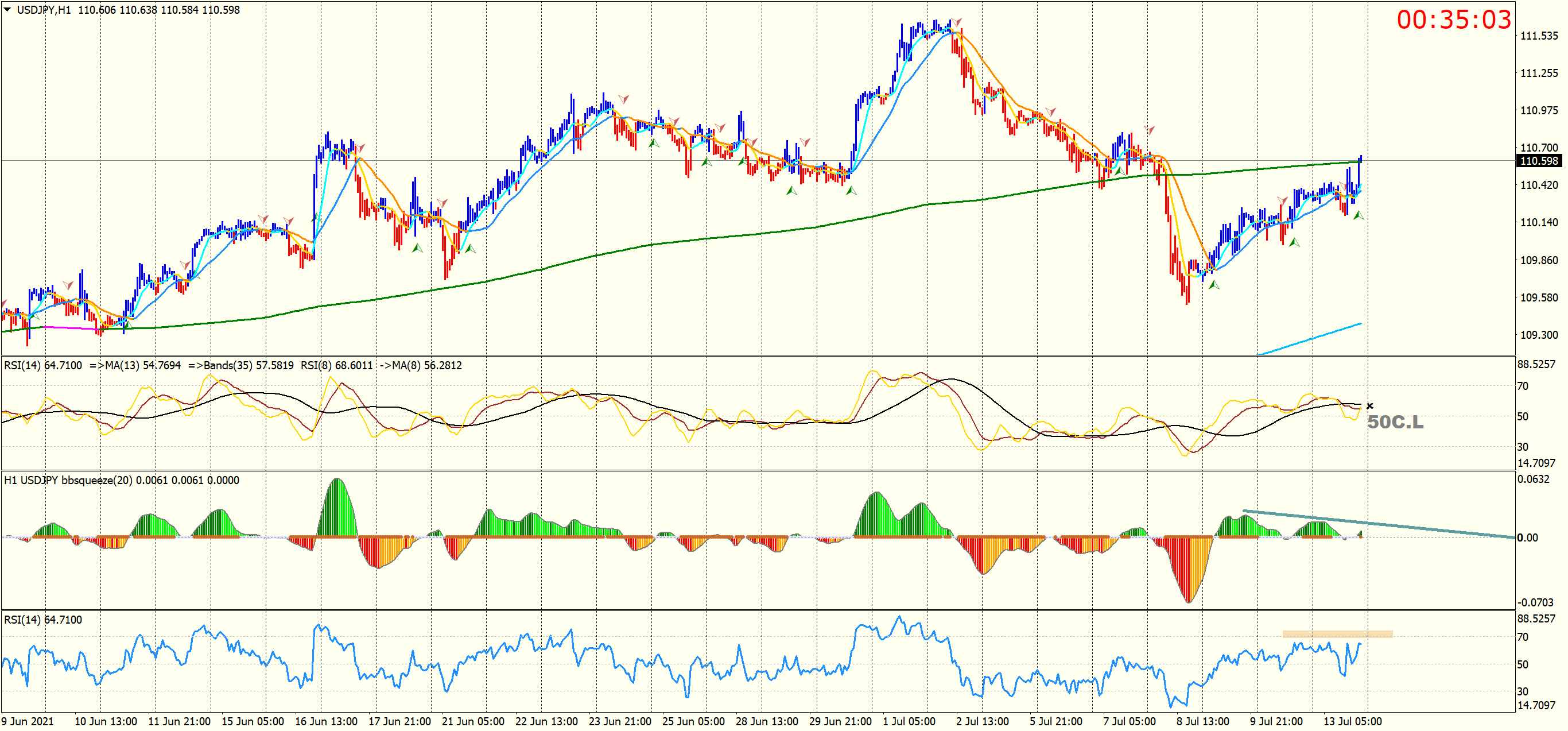
Task: Select the gray 50C.L text label
Action: coord(1395,421)
